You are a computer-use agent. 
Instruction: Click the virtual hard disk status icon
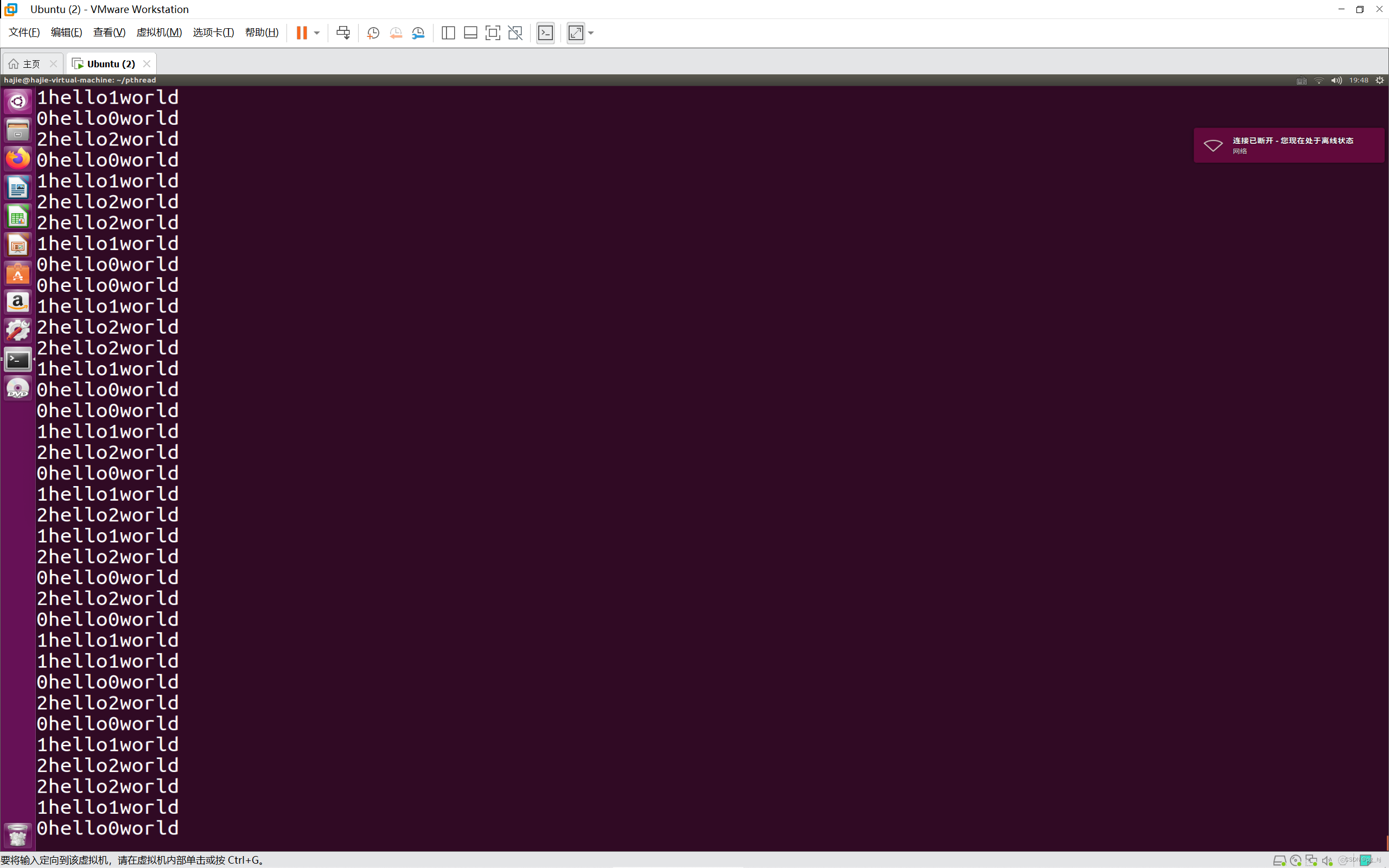pos(1280,860)
